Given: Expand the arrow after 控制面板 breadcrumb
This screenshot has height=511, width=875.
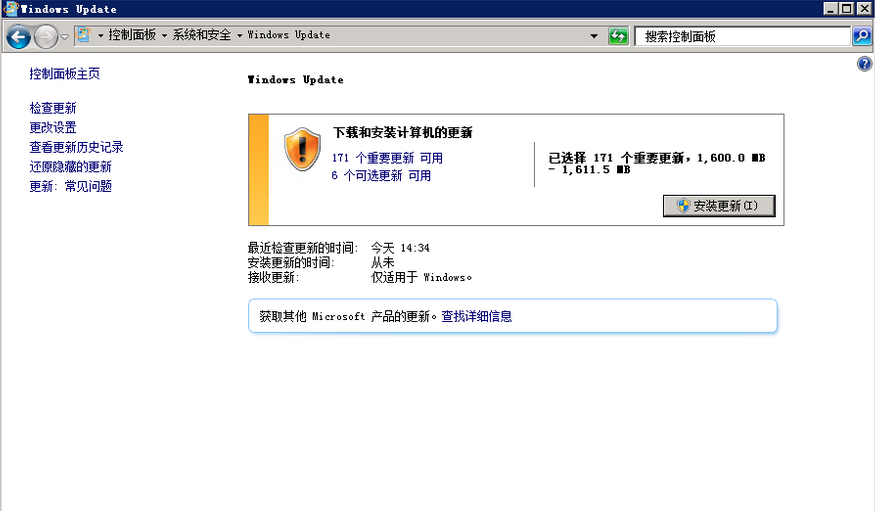Looking at the screenshot, I should [x=164, y=36].
